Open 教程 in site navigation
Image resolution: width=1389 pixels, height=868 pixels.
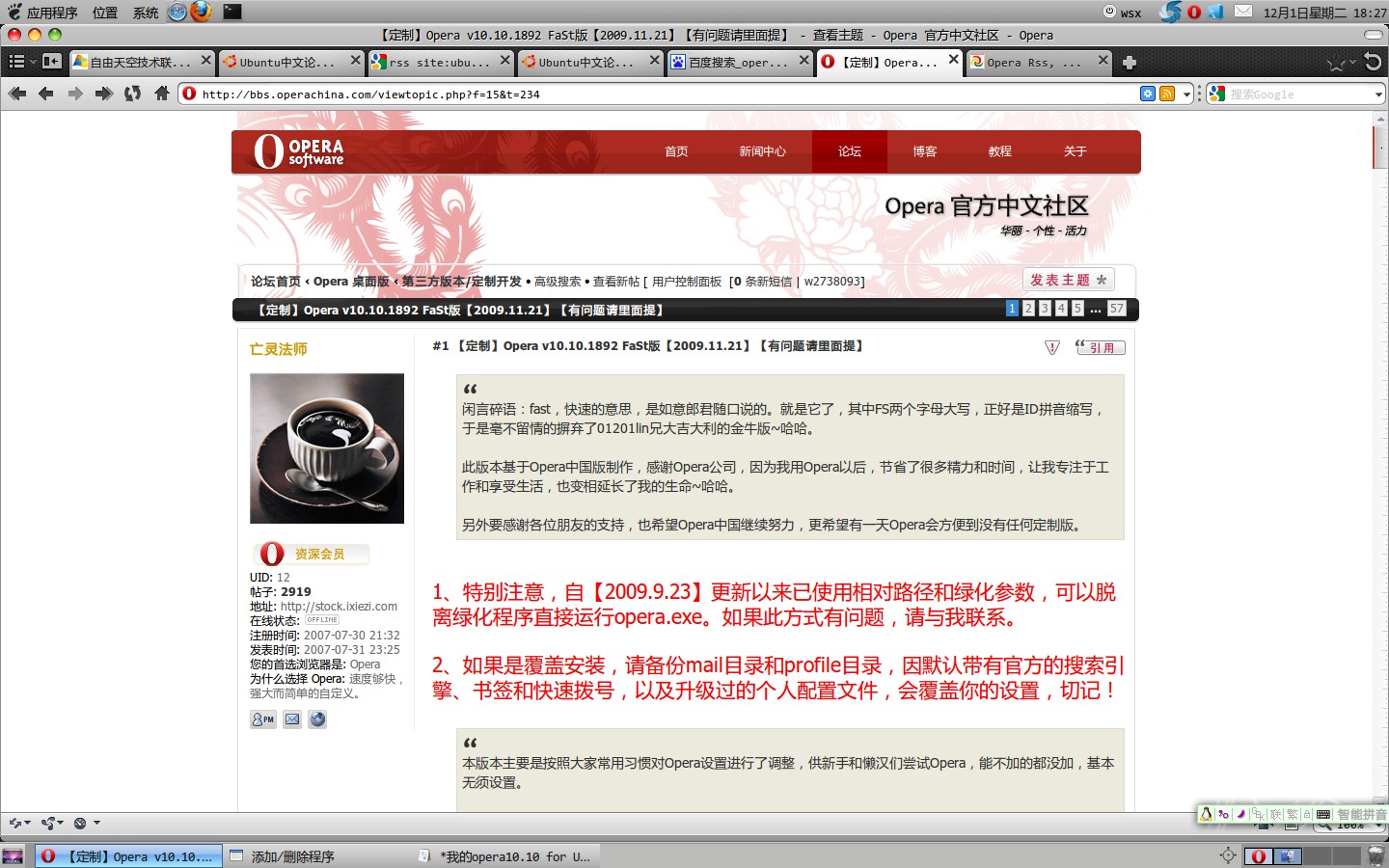pos(999,151)
